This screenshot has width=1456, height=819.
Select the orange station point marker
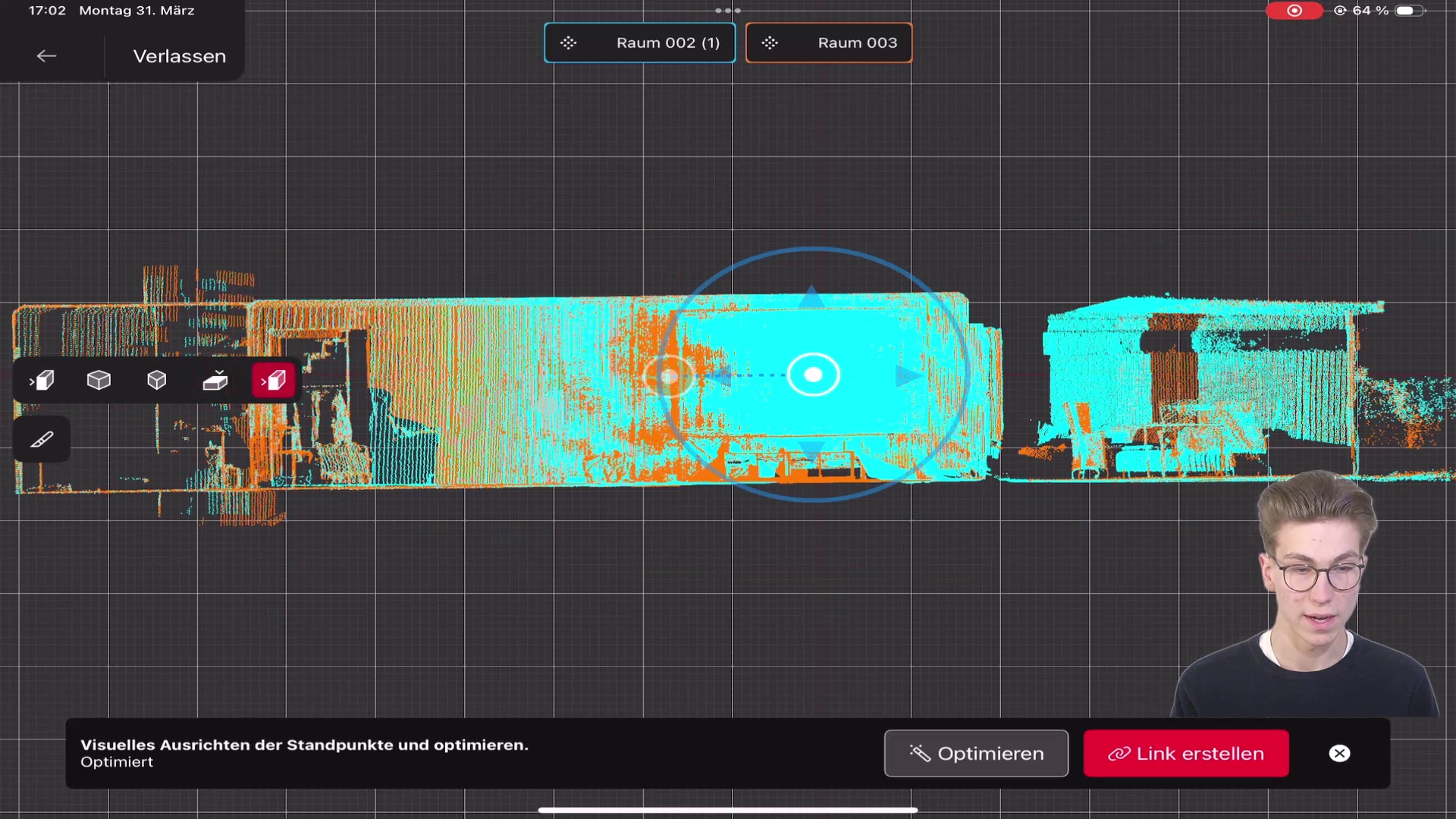668,376
